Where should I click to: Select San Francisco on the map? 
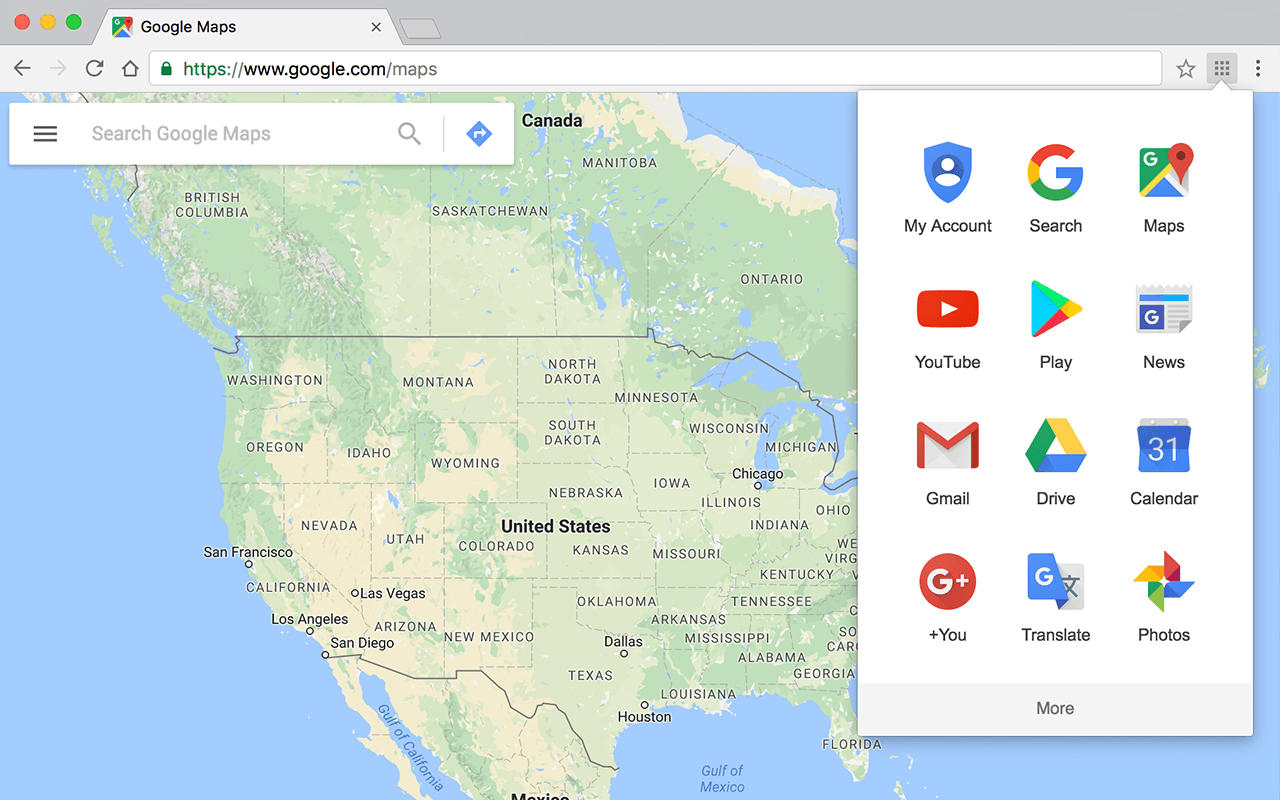tap(248, 552)
